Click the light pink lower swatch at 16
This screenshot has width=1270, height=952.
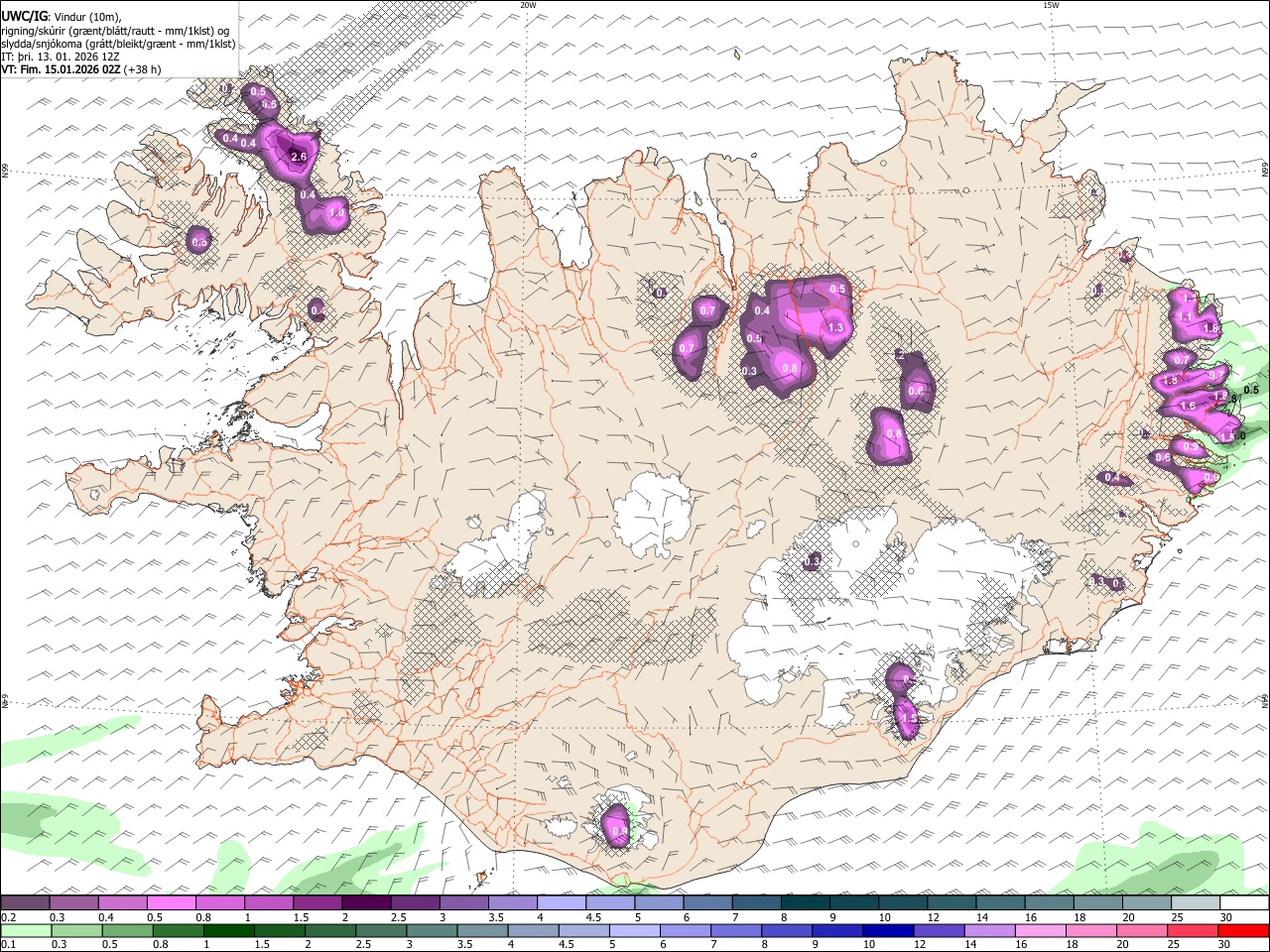(x=1041, y=931)
